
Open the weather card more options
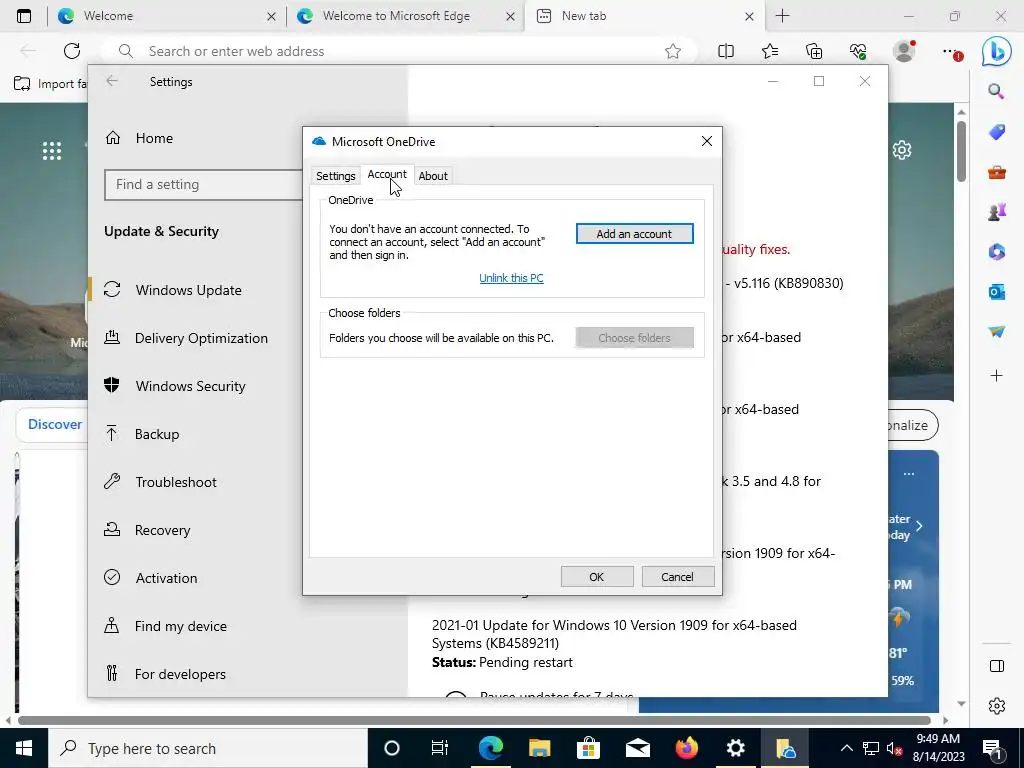[x=909, y=473]
